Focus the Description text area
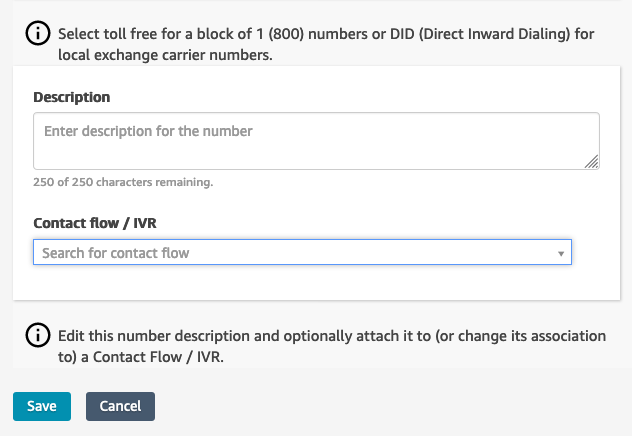The height and width of the screenshot is (436, 632). point(316,141)
